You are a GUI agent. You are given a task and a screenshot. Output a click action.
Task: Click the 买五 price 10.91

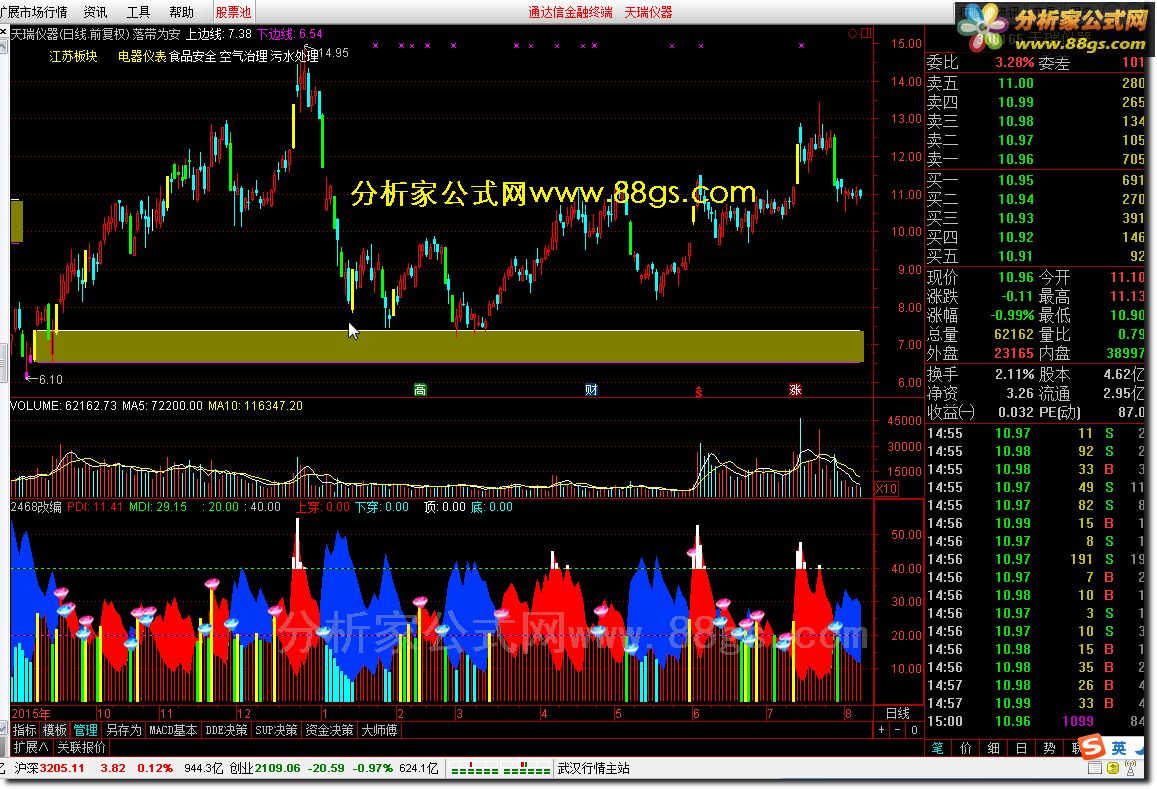[x=1015, y=256]
